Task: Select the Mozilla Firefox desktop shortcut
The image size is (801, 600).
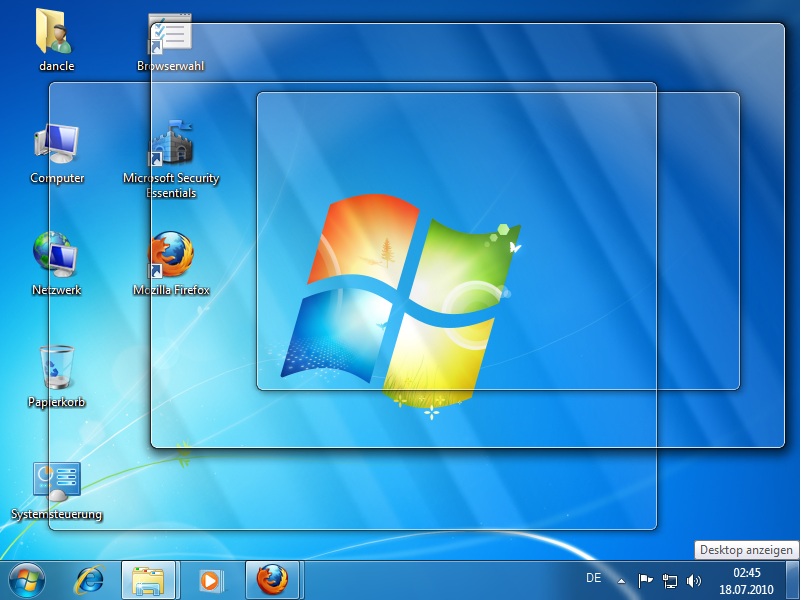Action: tap(171, 255)
